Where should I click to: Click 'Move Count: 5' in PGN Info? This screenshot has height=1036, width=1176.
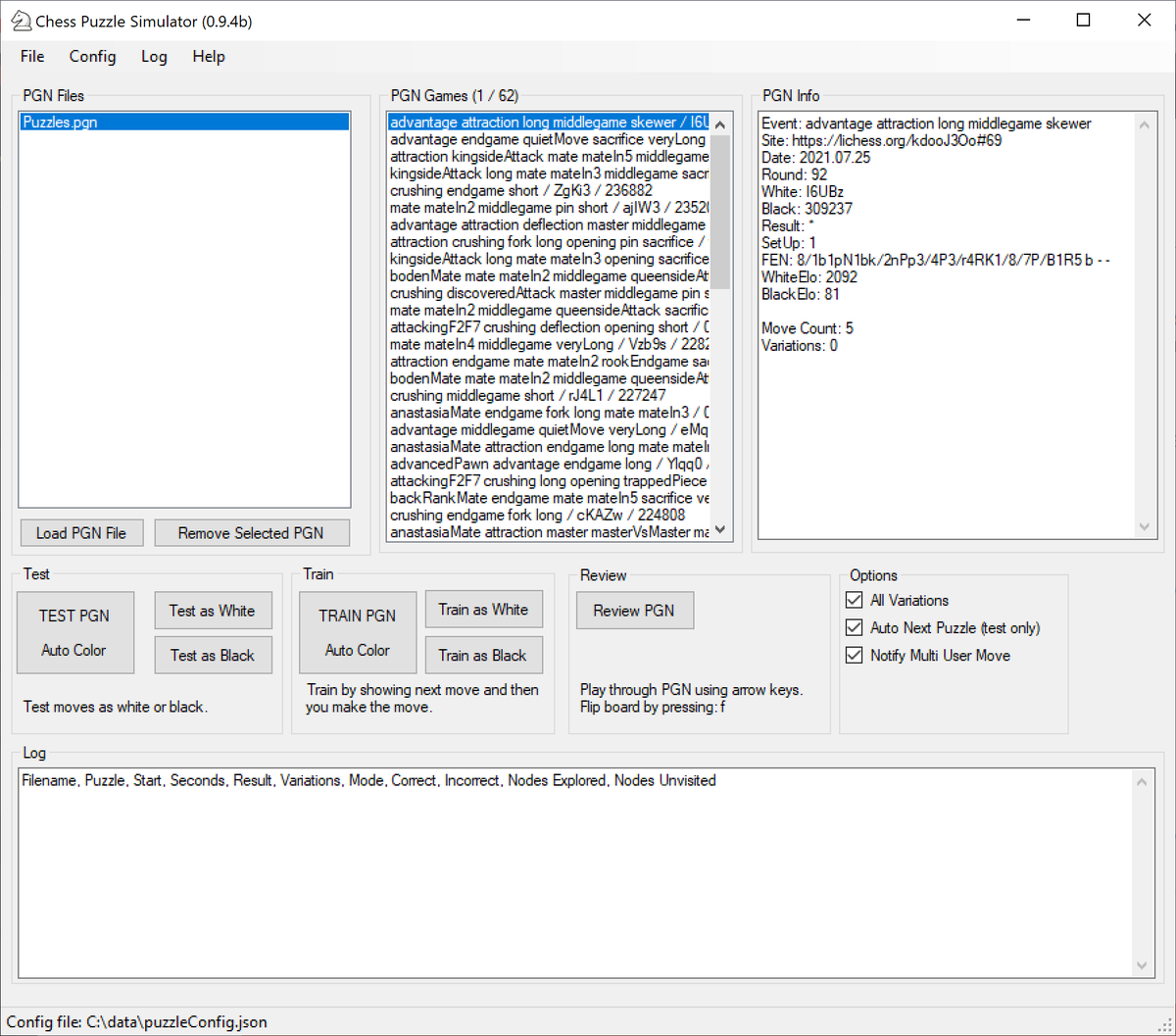pos(808,328)
